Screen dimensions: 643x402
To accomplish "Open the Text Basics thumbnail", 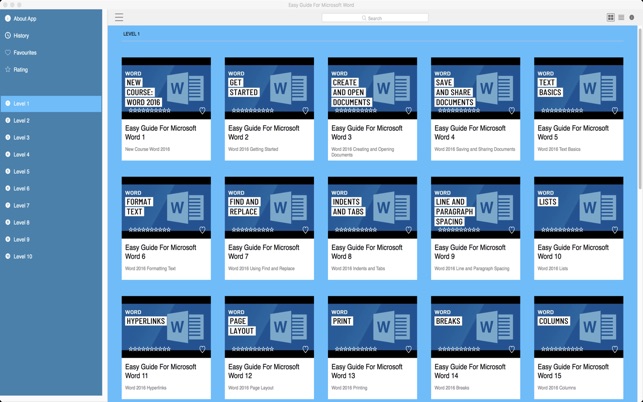I will click(579, 88).
